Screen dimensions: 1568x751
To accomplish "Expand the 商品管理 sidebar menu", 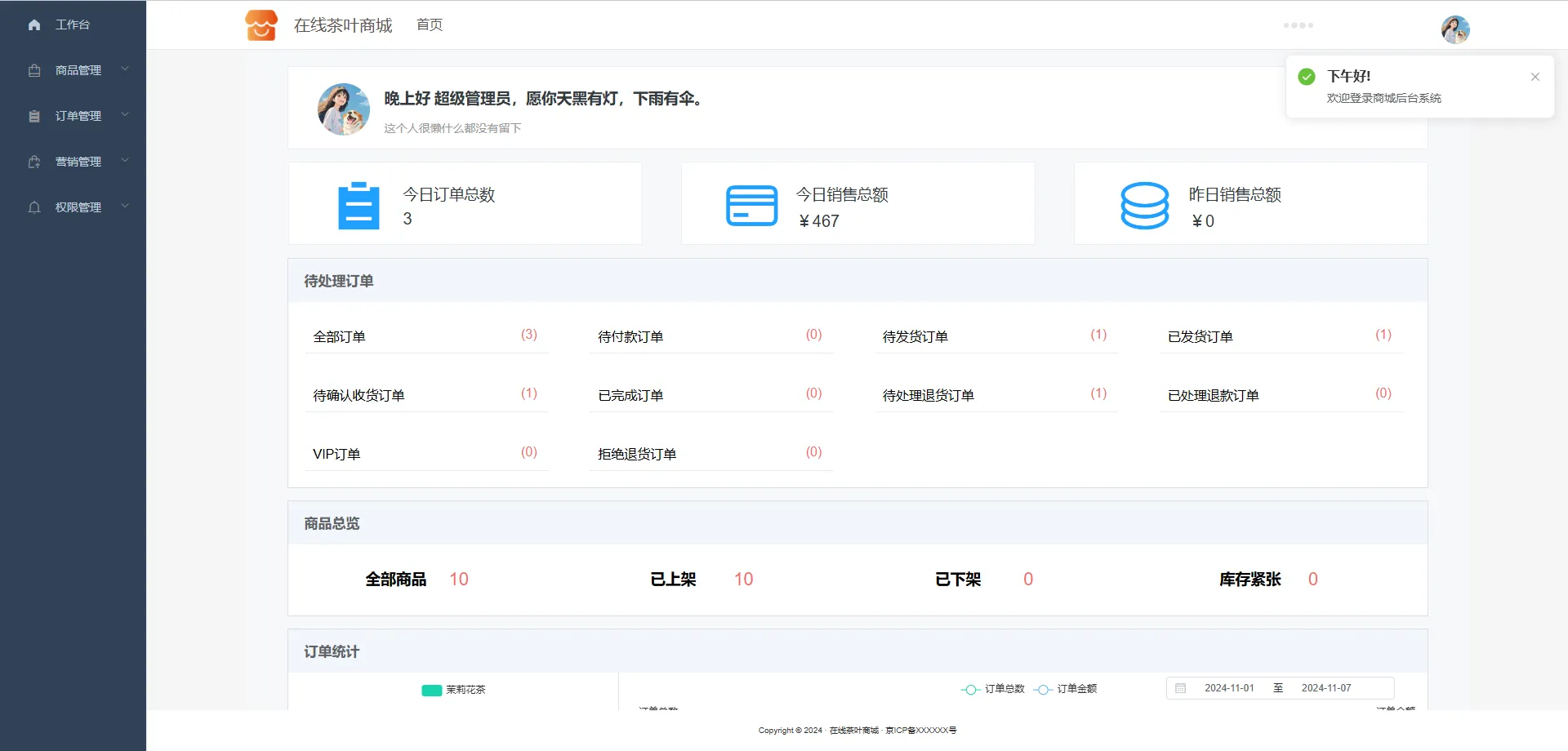I will pos(78,70).
